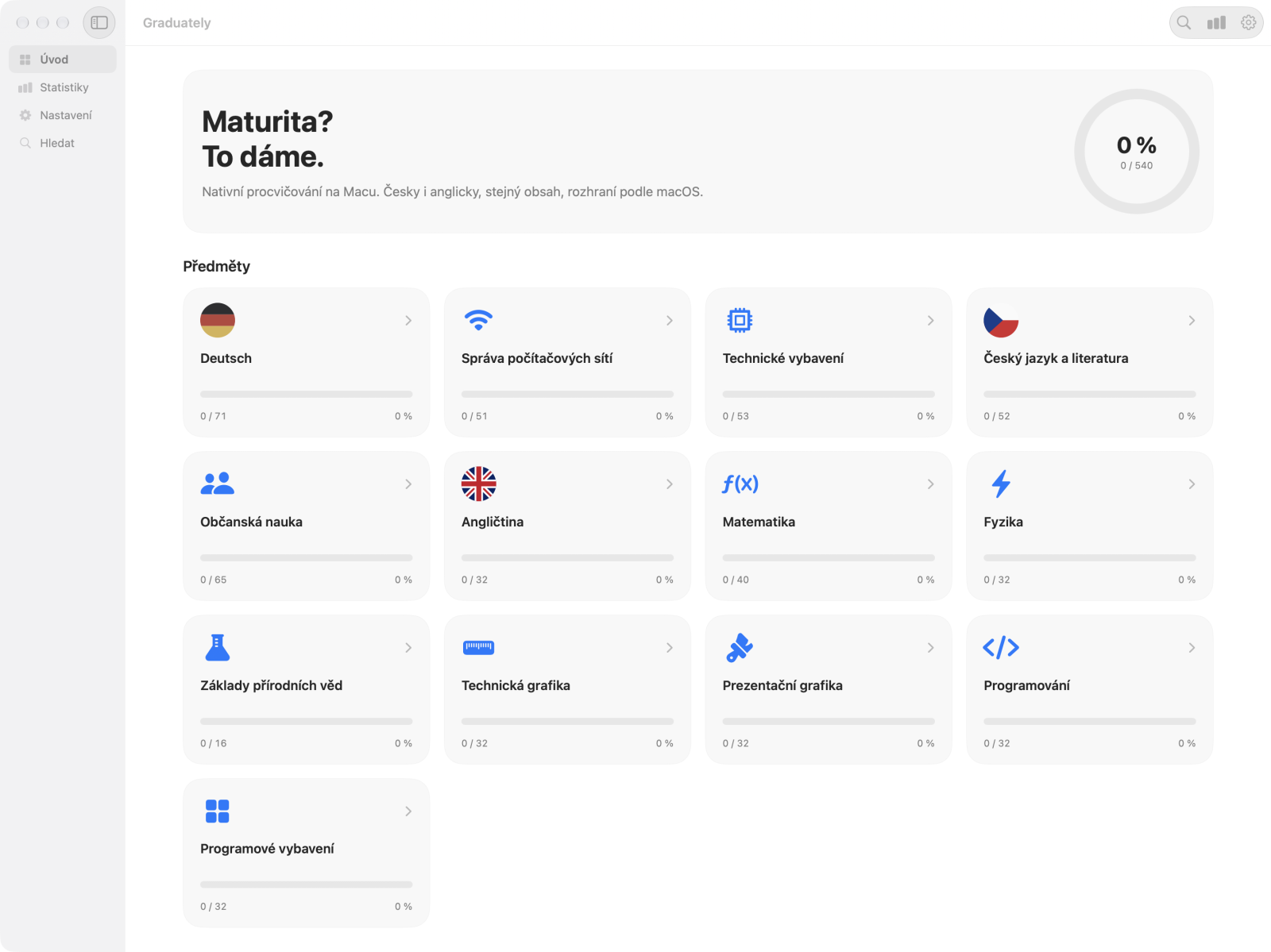This screenshot has height=952, width=1271.
Task: Expand the Deutsch card chevron
Action: coord(408,321)
